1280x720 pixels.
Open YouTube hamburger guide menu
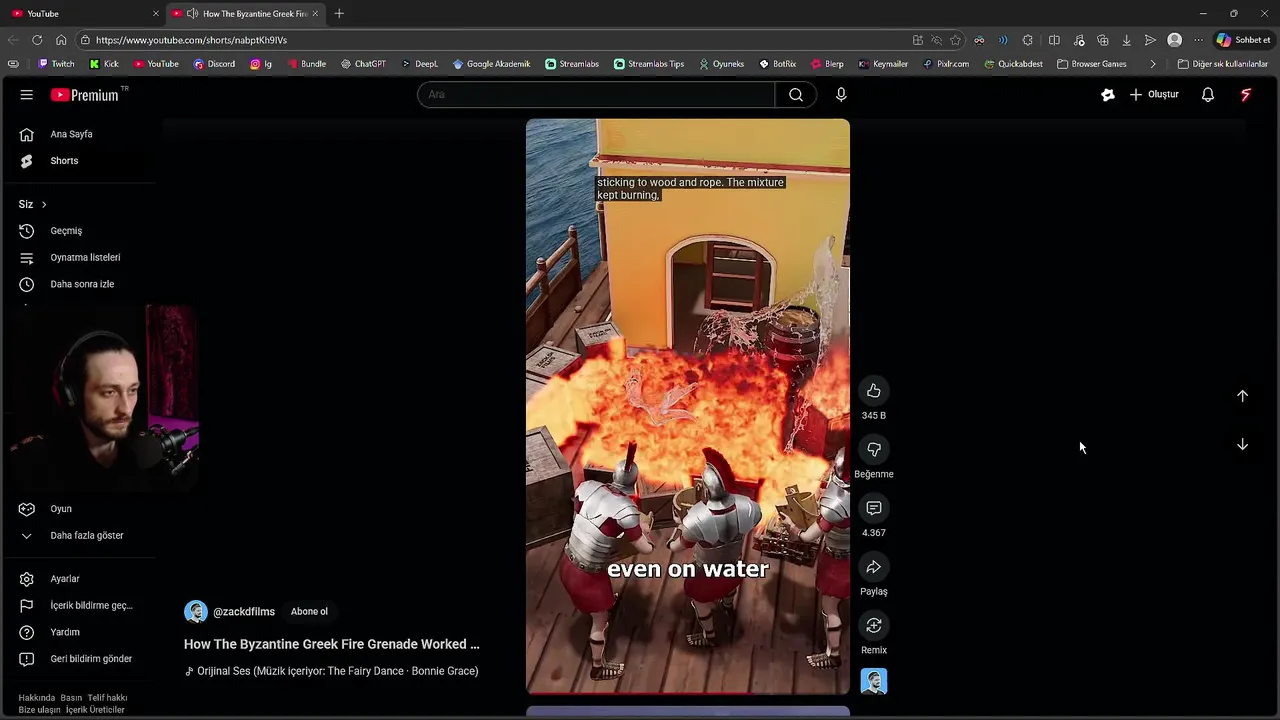point(27,95)
